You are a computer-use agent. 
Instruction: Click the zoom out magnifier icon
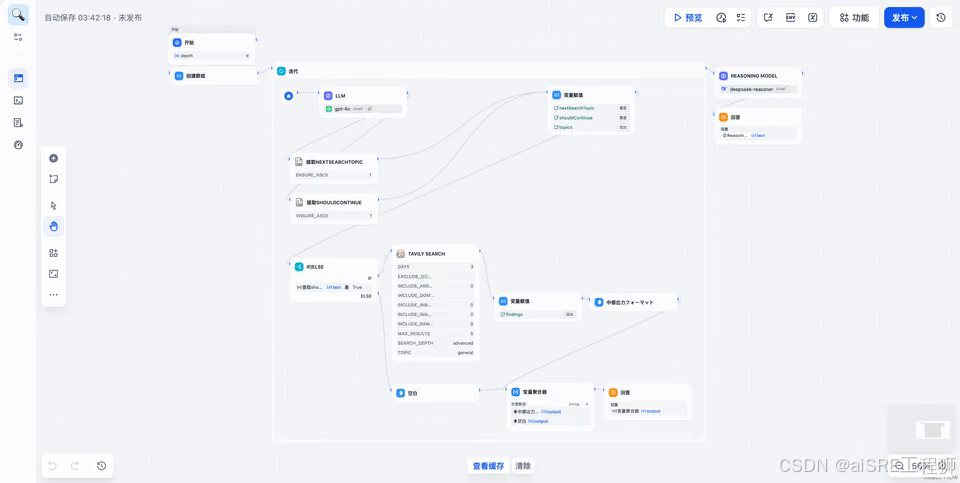click(899, 466)
